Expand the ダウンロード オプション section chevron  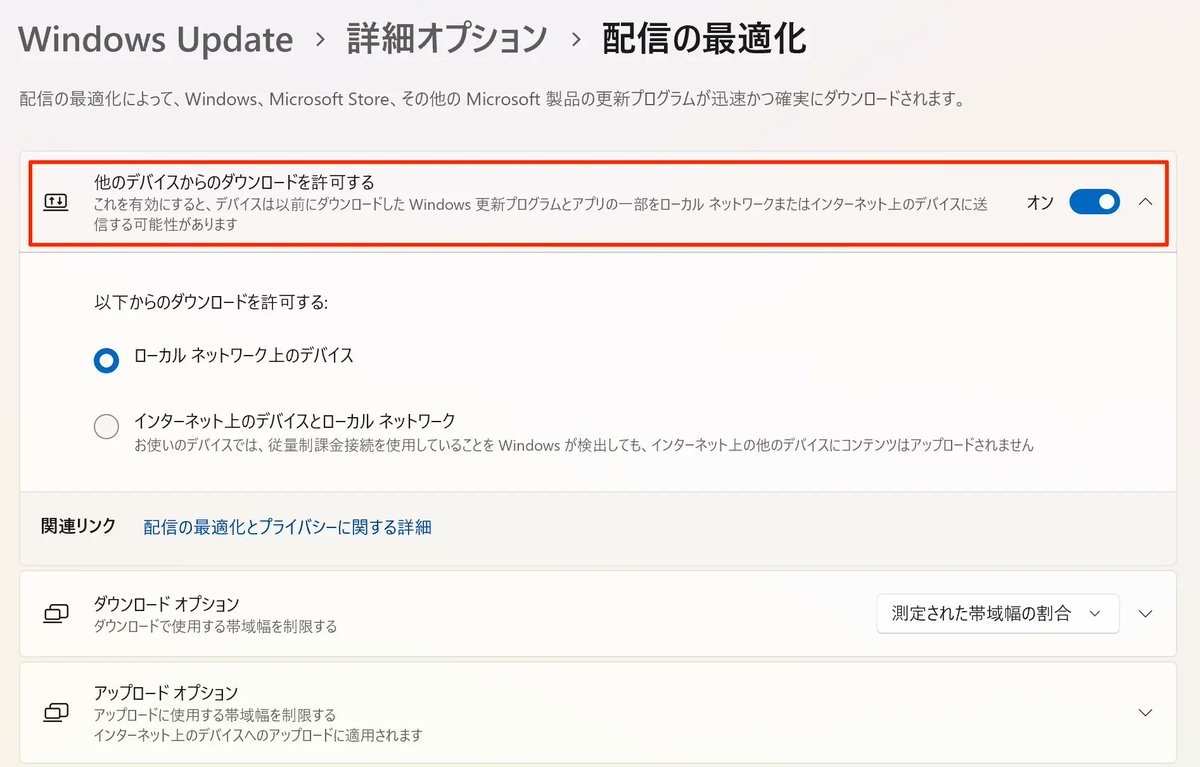click(x=1146, y=613)
